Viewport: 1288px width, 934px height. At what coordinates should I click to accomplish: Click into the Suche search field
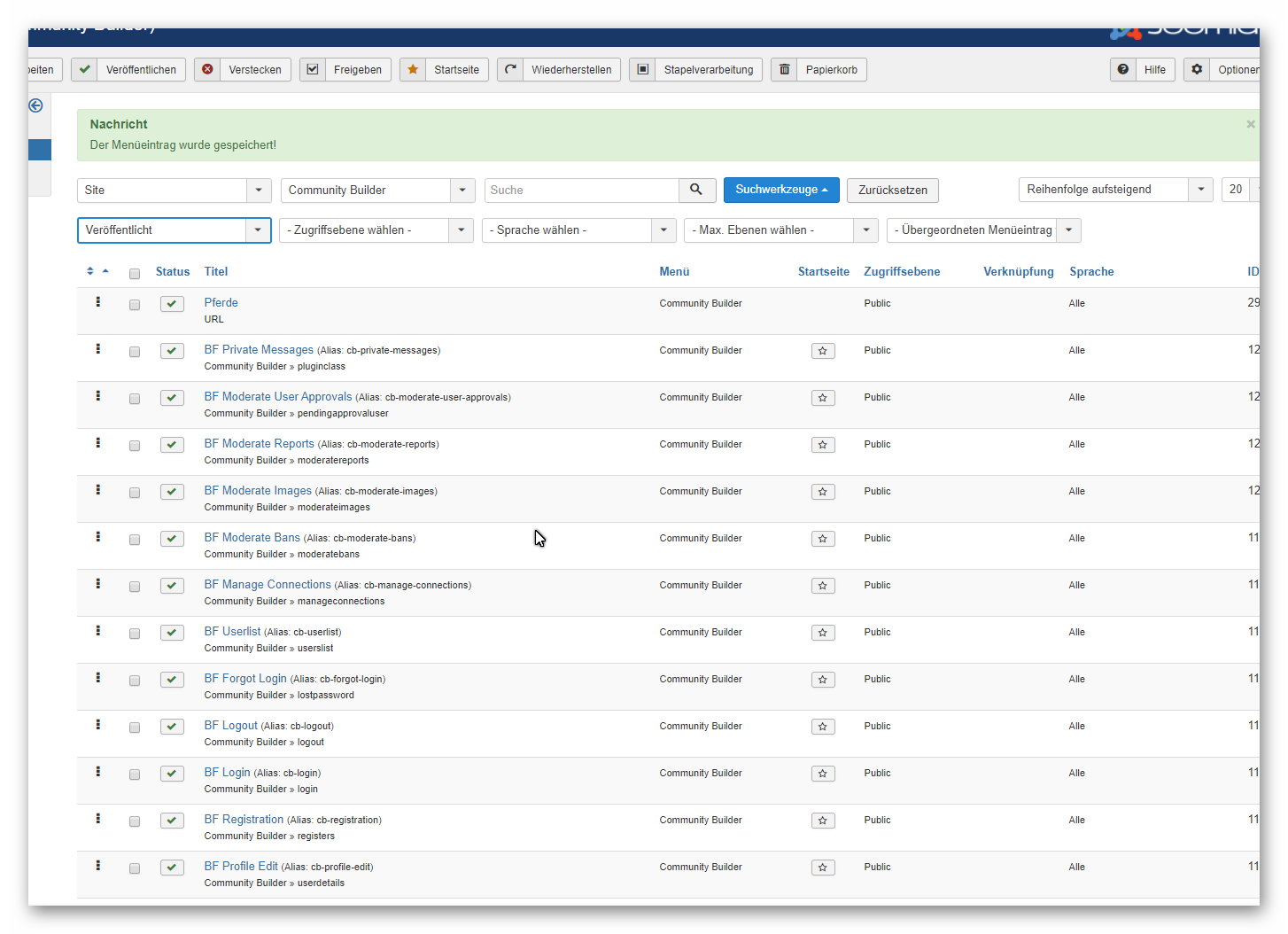pos(582,191)
